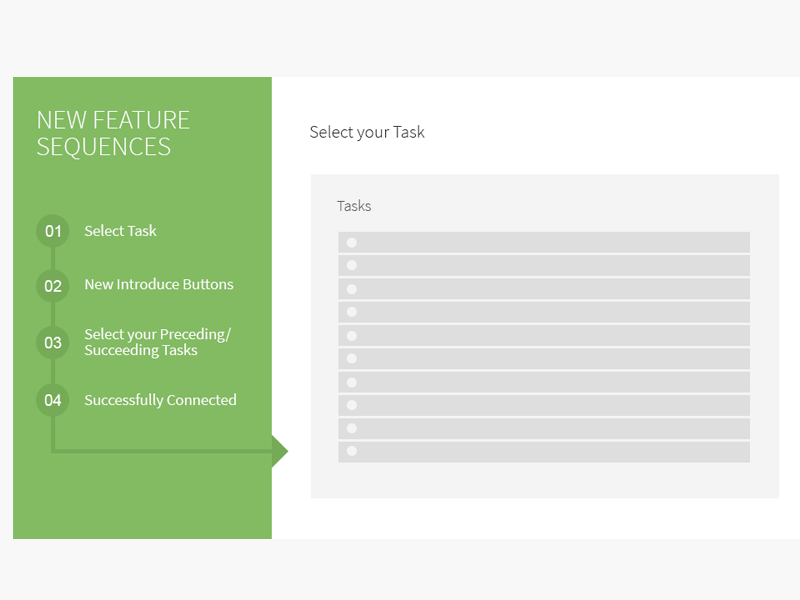
Task: Click the bullet icon on the first task row
Action: [351, 242]
